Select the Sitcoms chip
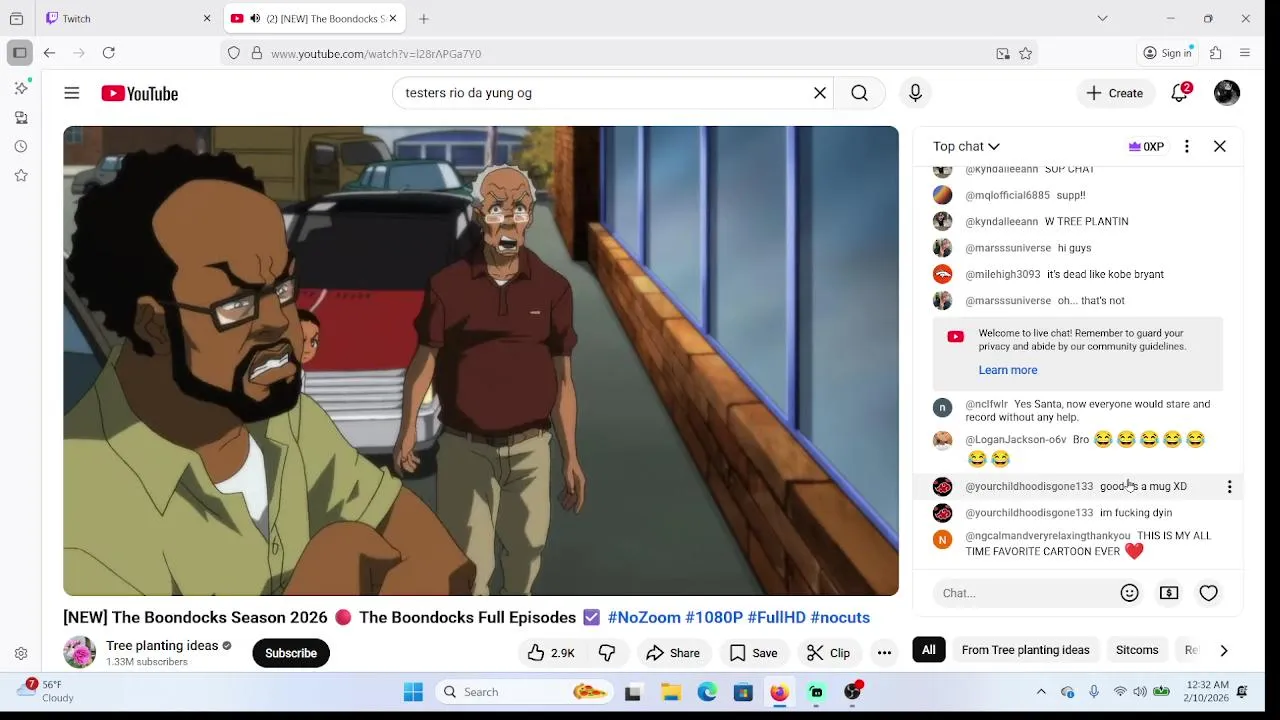 pos(1137,650)
